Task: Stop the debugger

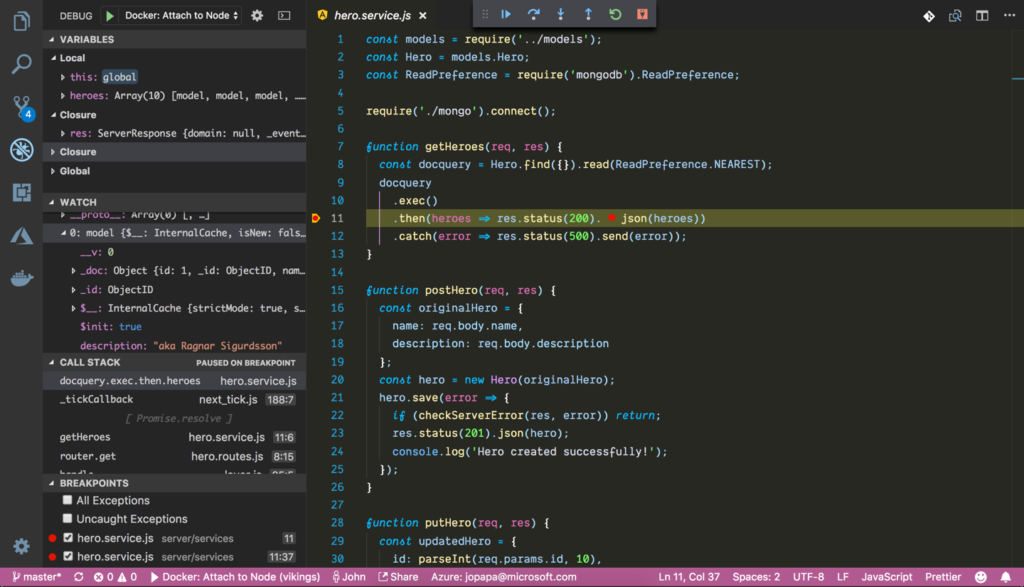Action: tap(642, 14)
